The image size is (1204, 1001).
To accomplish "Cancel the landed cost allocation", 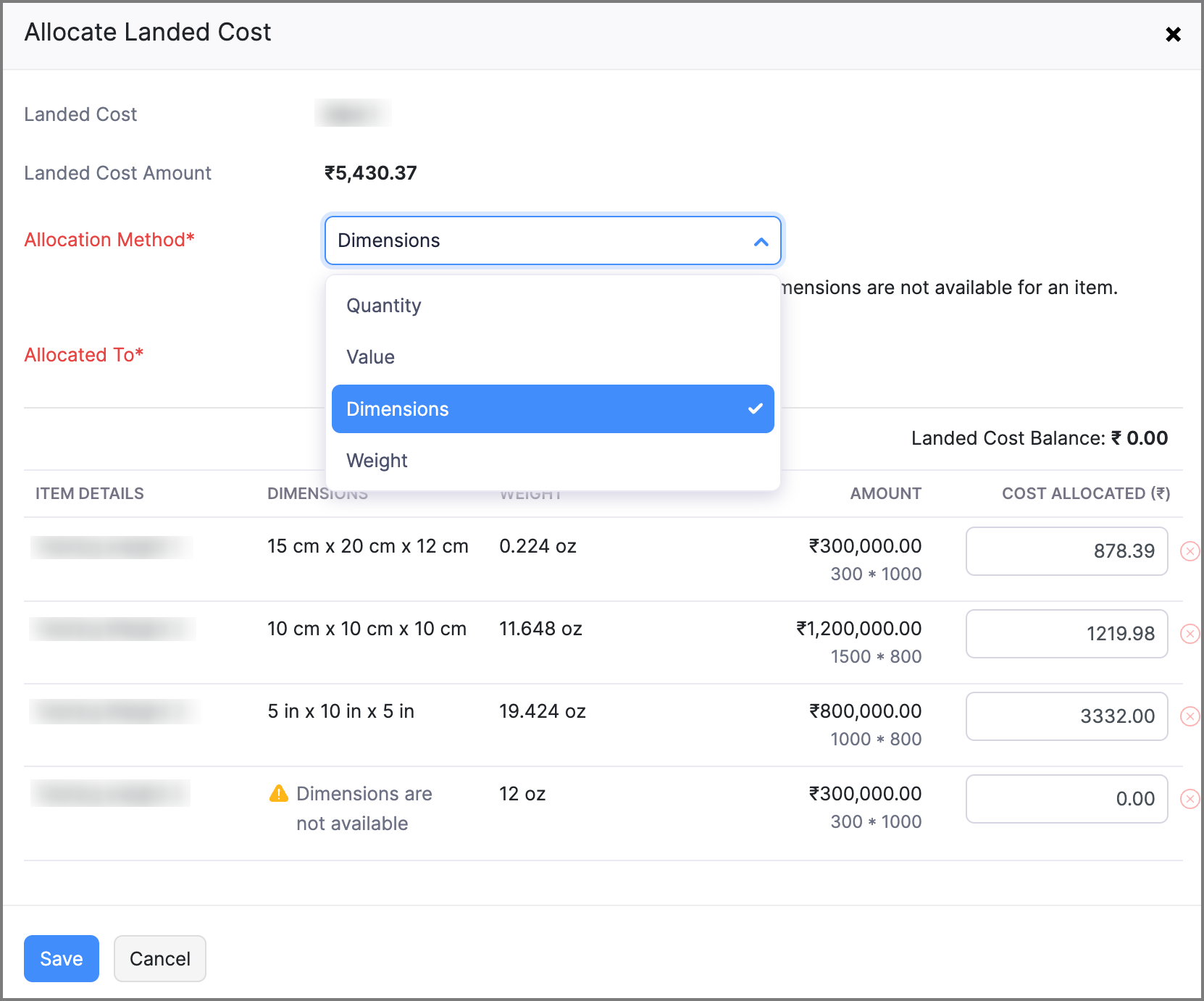I will coord(160,958).
